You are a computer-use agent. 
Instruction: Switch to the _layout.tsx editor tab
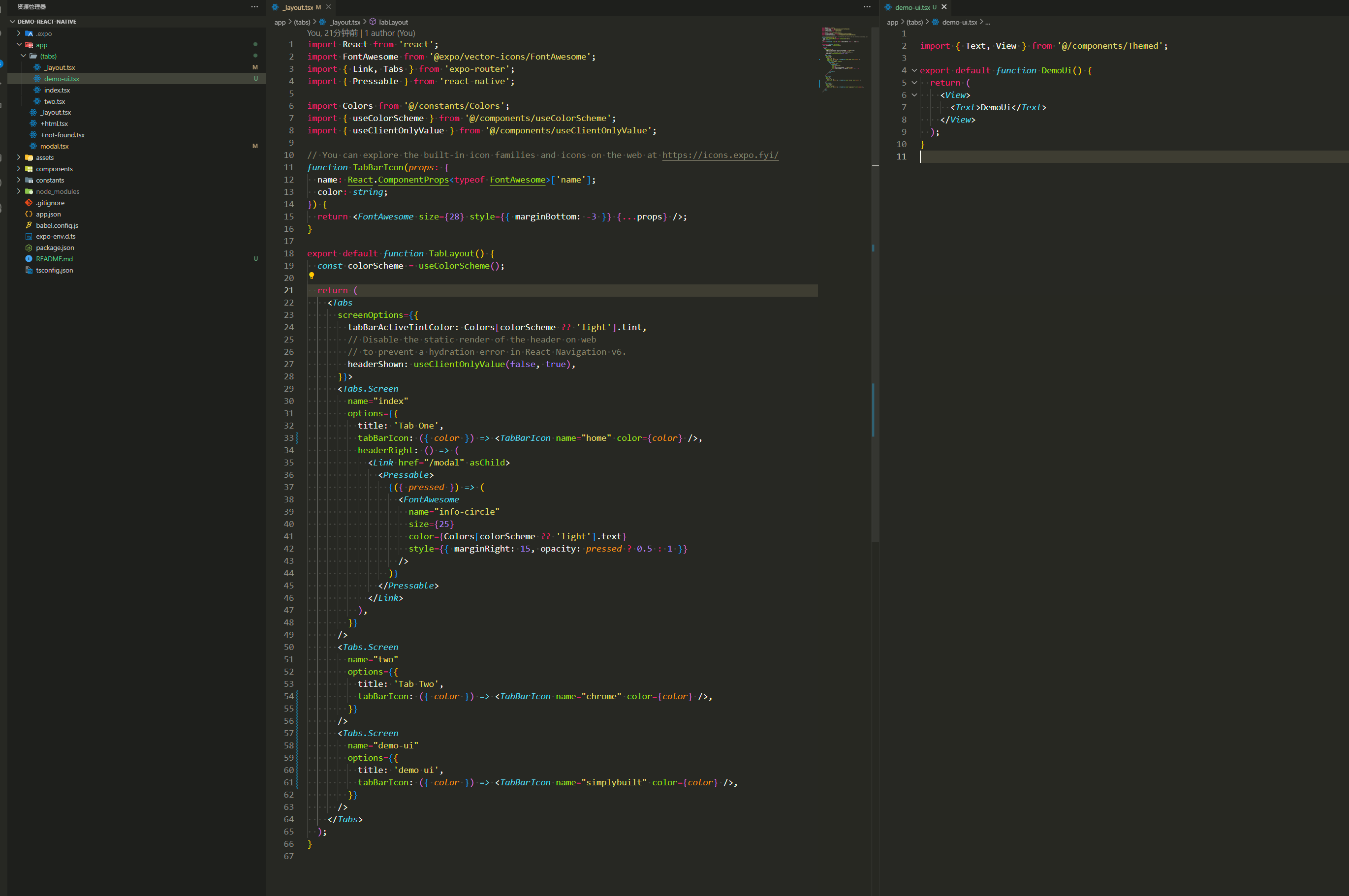pyautogui.click(x=297, y=7)
